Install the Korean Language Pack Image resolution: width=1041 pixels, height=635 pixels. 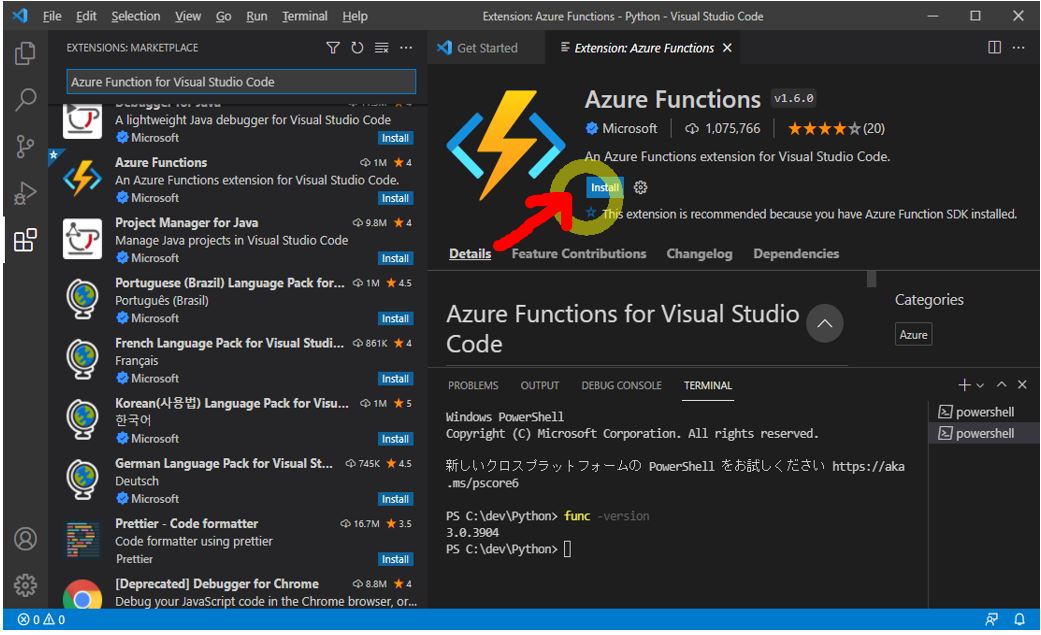pos(395,439)
